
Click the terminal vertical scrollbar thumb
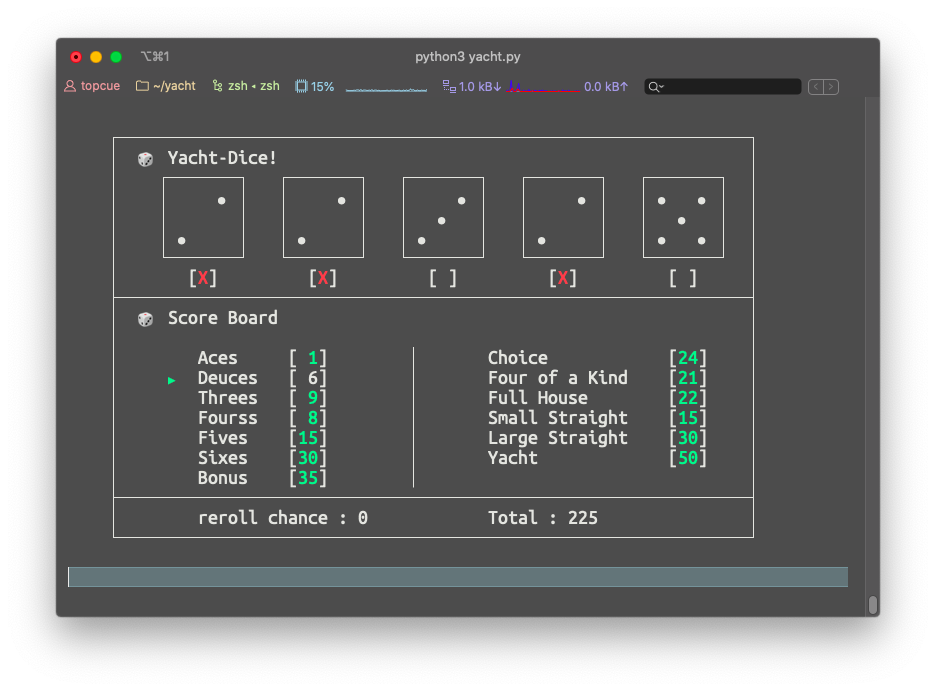click(x=873, y=604)
